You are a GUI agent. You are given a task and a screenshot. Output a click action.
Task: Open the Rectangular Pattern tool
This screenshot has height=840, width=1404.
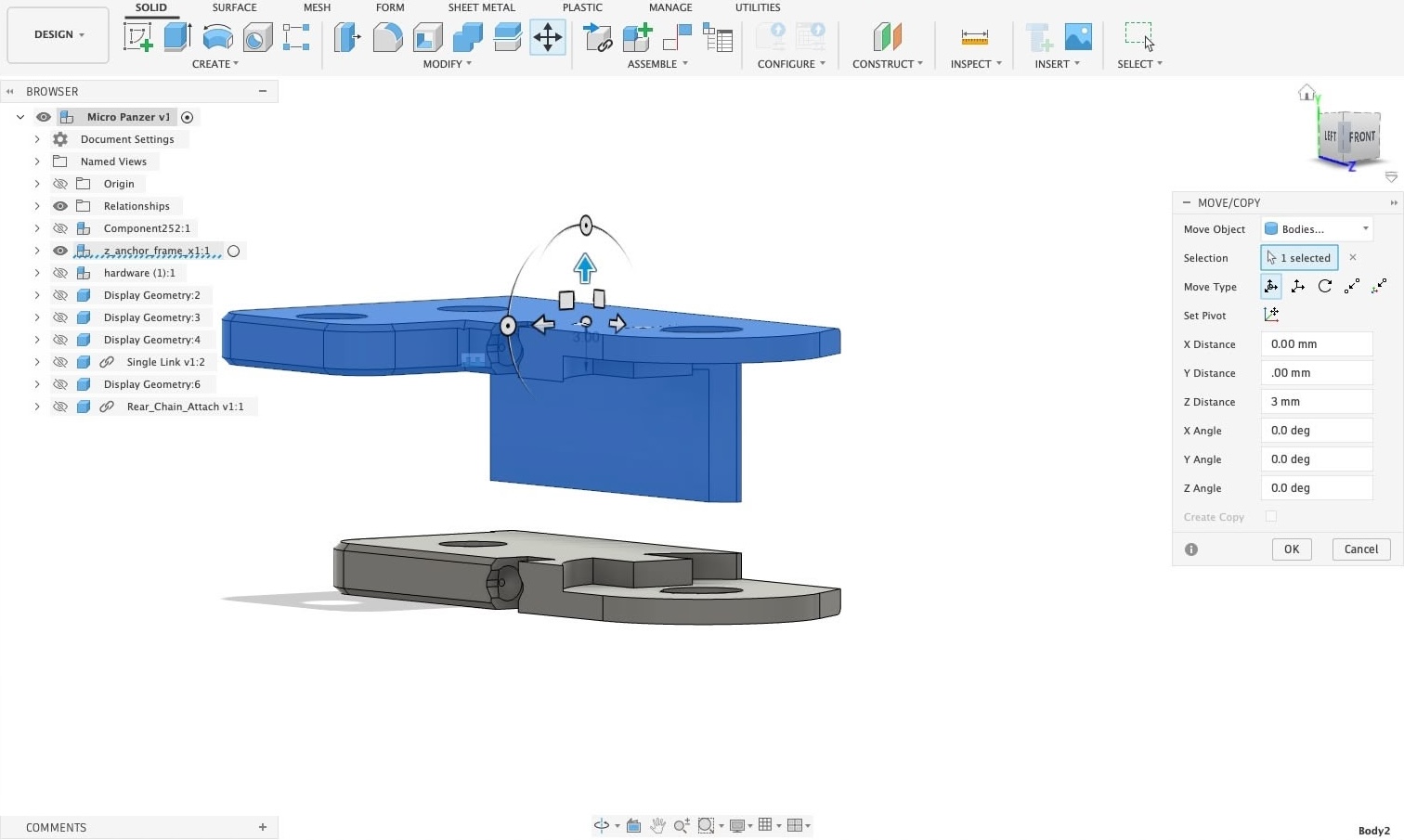click(296, 37)
